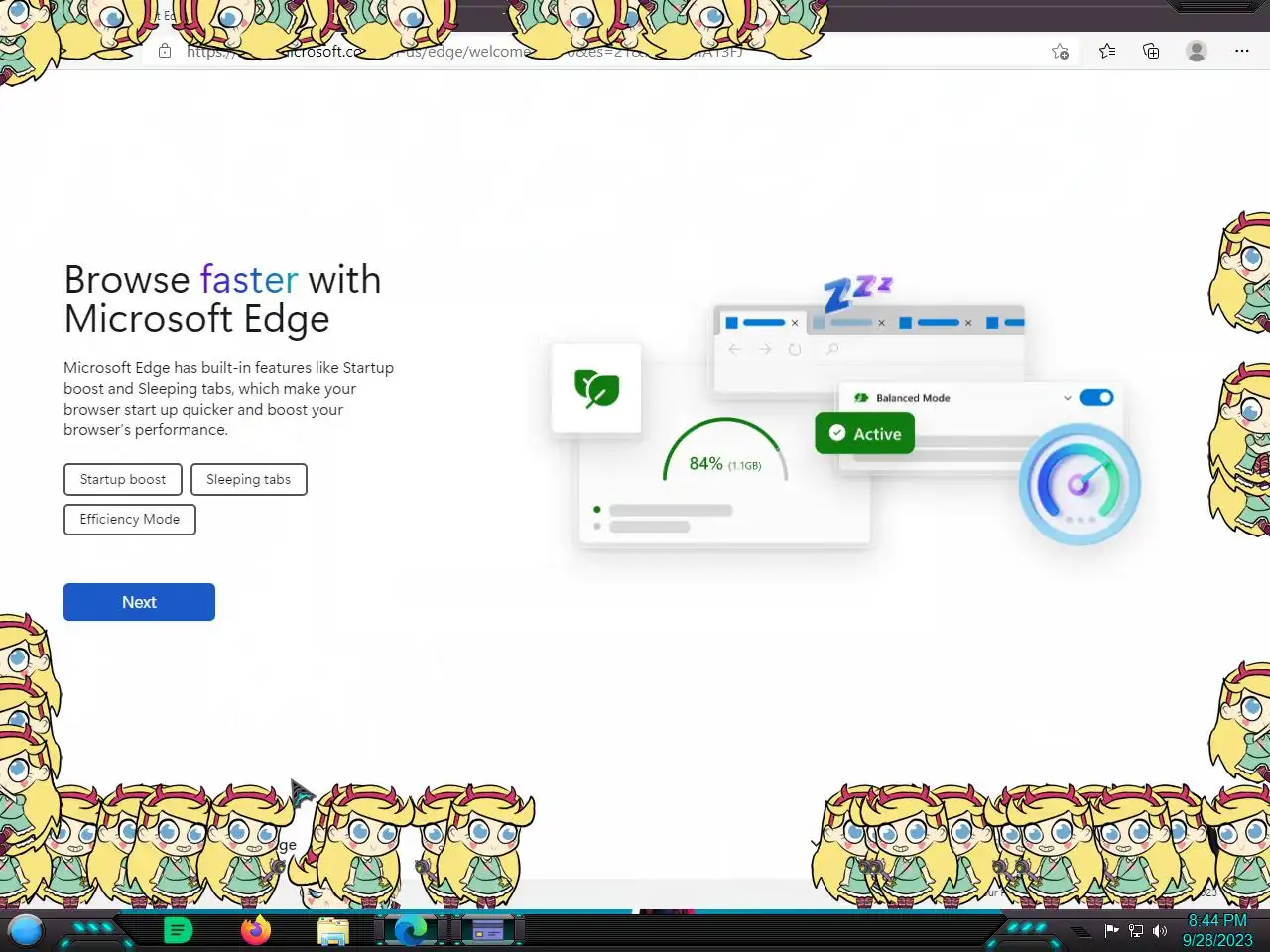Viewport: 1270px width, 952px height.
Task: Continue with the blue Next button
Action: click(139, 602)
